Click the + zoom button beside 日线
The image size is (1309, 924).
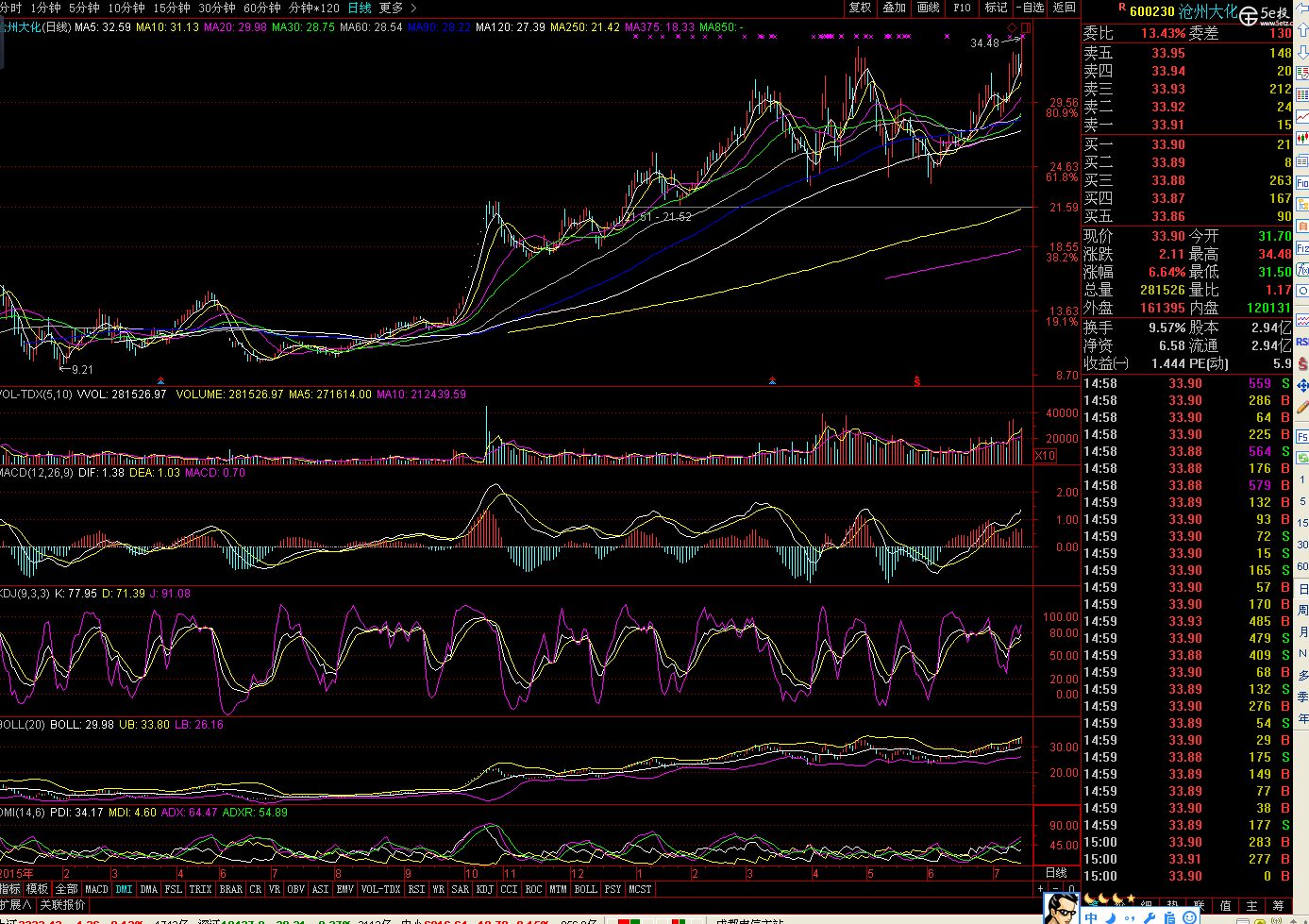click(x=1040, y=888)
